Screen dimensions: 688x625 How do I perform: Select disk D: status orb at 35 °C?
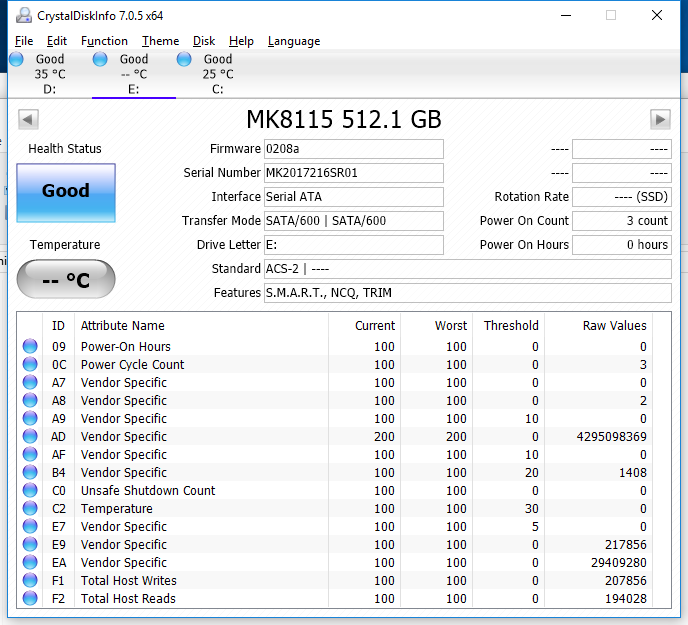pyautogui.click(x=17, y=60)
